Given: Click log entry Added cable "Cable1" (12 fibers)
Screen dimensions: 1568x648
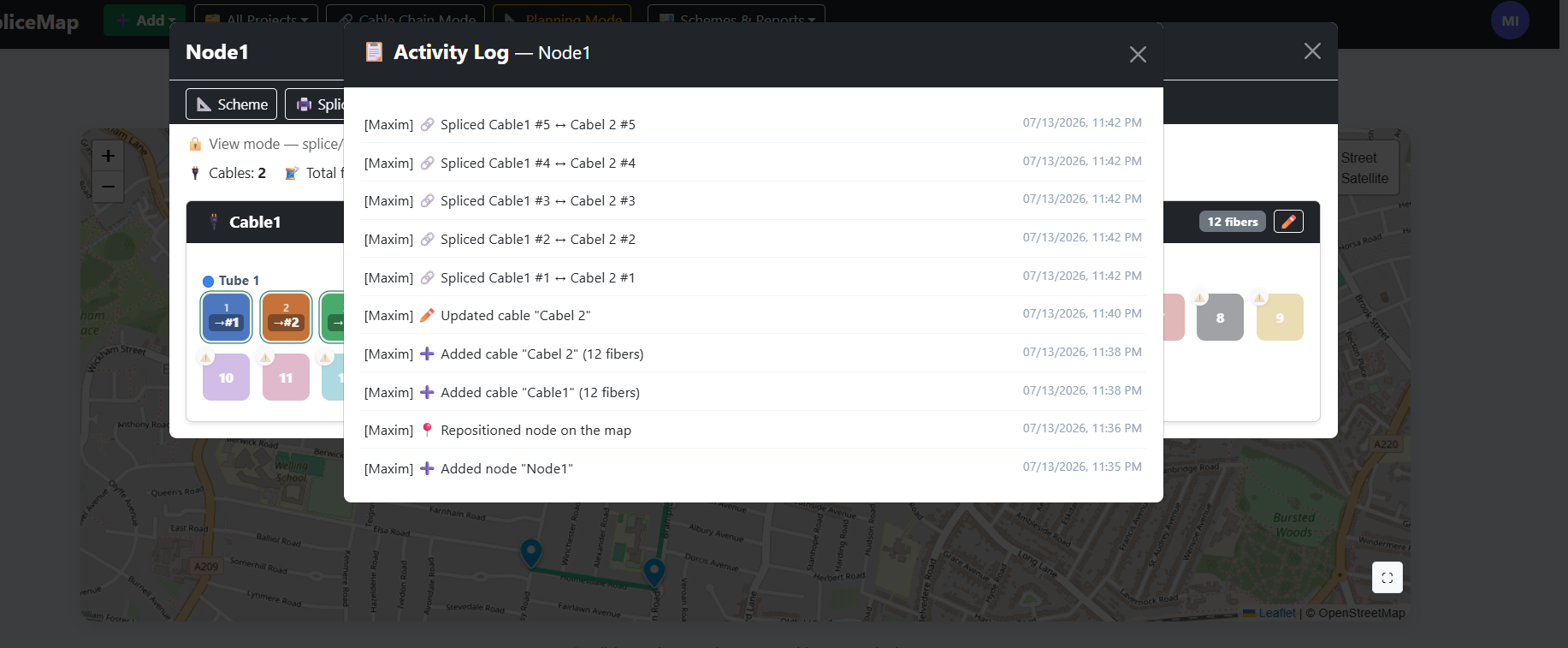Looking at the screenshot, I should tap(753, 392).
